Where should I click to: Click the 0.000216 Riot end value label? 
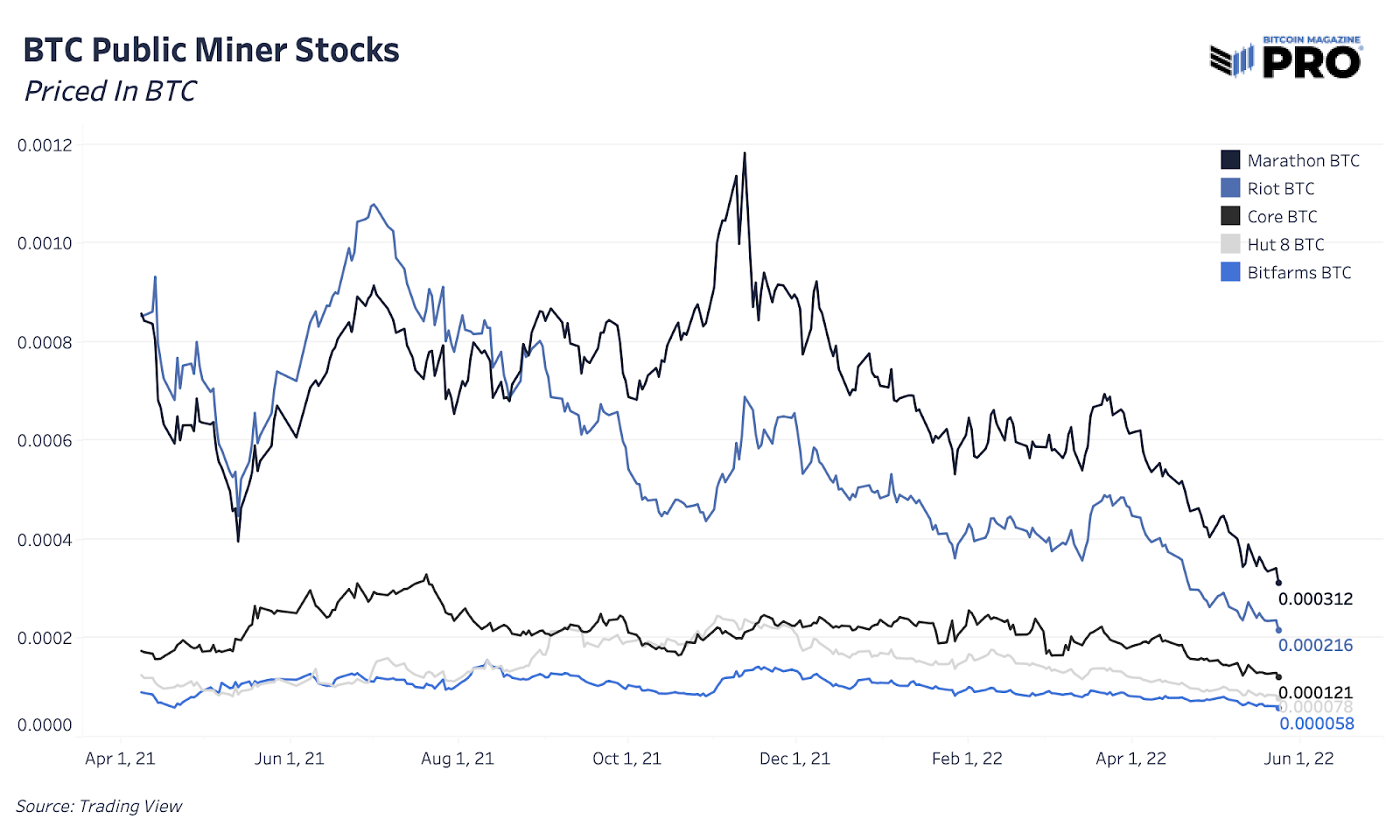pos(1315,646)
